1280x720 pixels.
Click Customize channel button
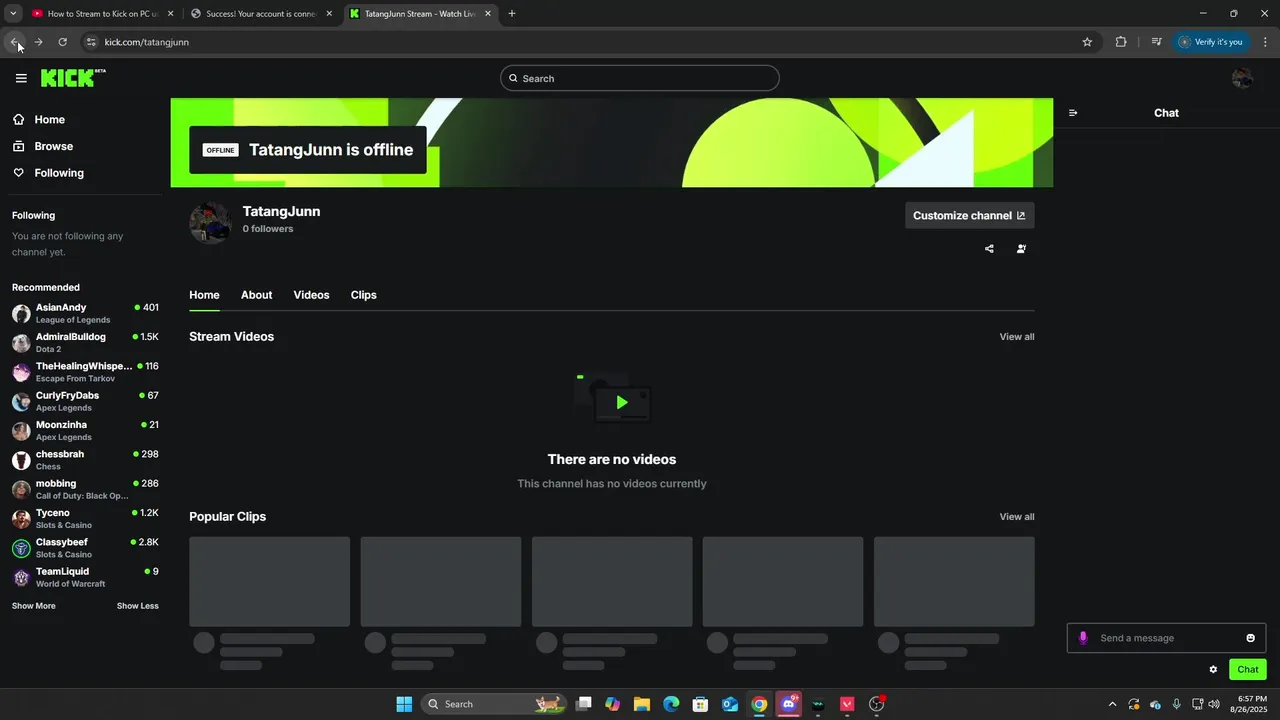click(969, 215)
